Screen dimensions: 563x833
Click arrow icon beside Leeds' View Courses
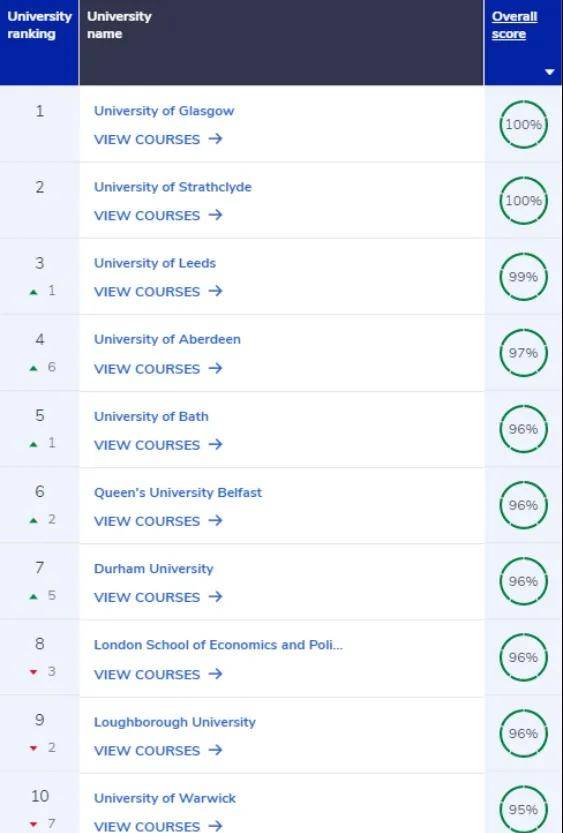coord(215,291)
